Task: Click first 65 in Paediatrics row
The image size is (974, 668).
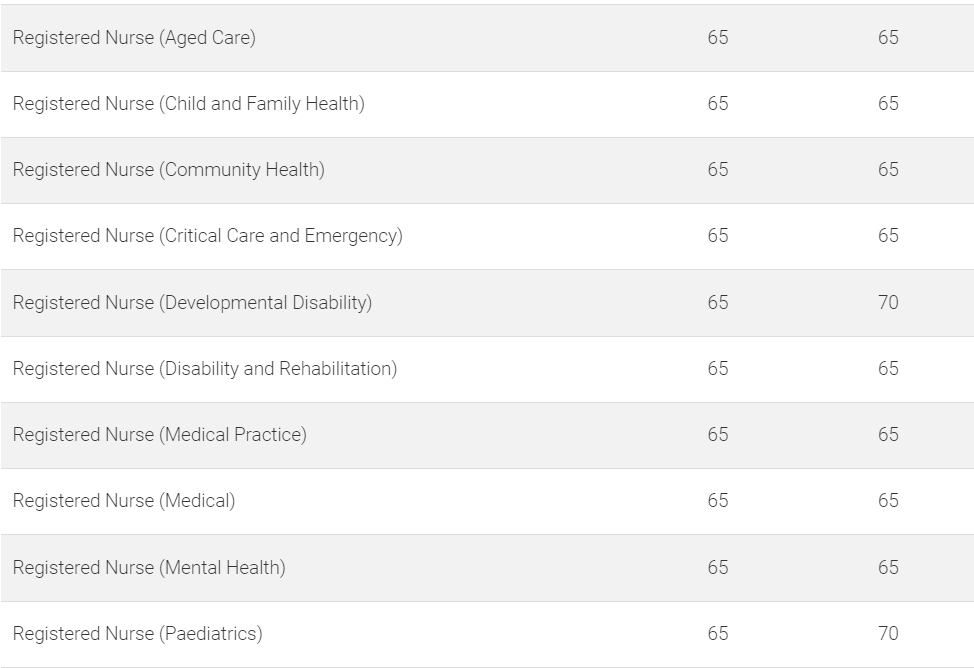Action: pyautogui.click(x=718, y=634)
